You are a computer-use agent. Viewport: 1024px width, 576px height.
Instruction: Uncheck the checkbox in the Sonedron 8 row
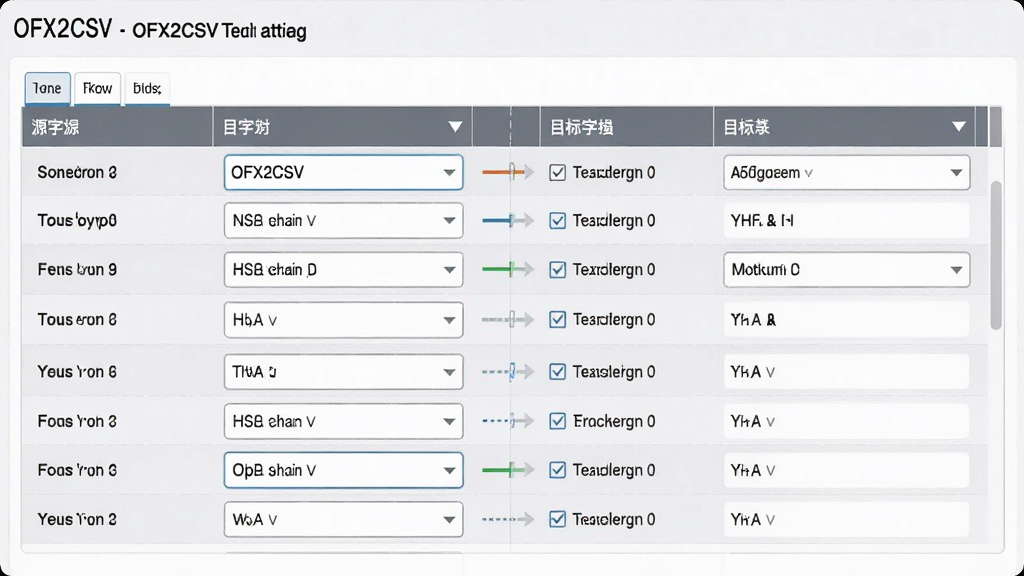[x=557, y=172]
